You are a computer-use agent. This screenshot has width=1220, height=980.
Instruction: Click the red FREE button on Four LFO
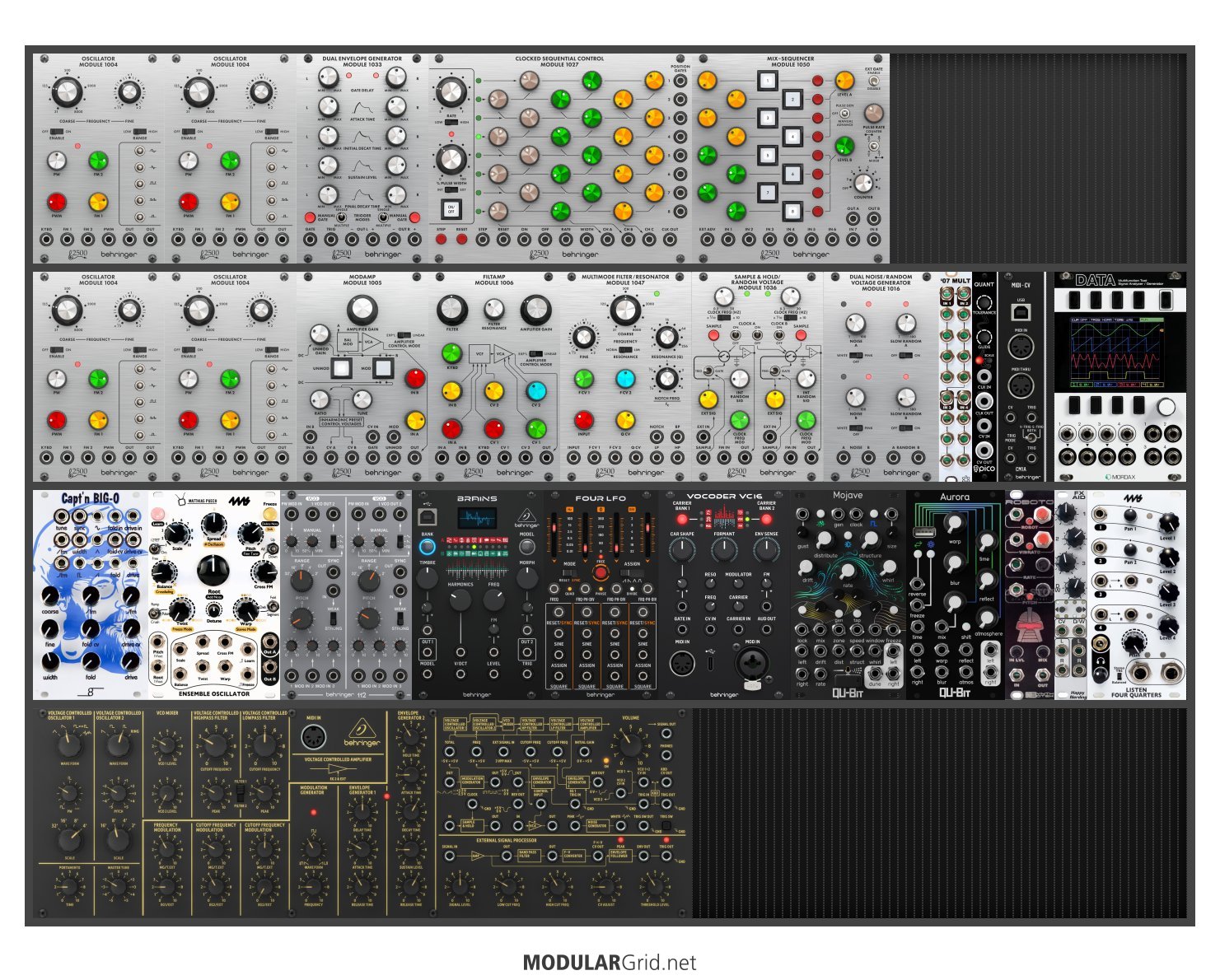pyautogui.click(x=601, y=572)
